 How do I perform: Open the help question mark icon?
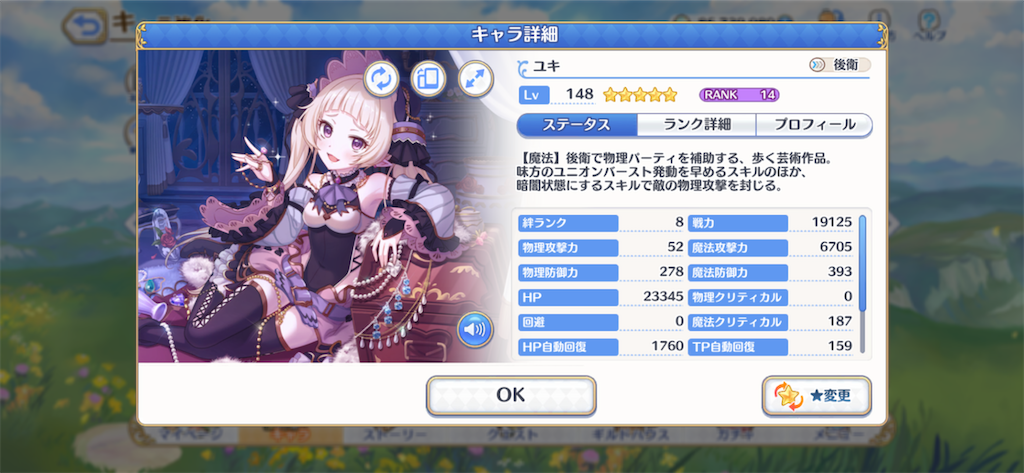tap(927, 23)
